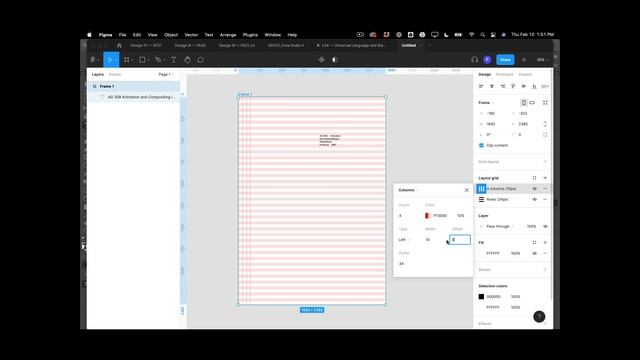Align selection to bottom

pyautogui.click(x=534, y=86)
